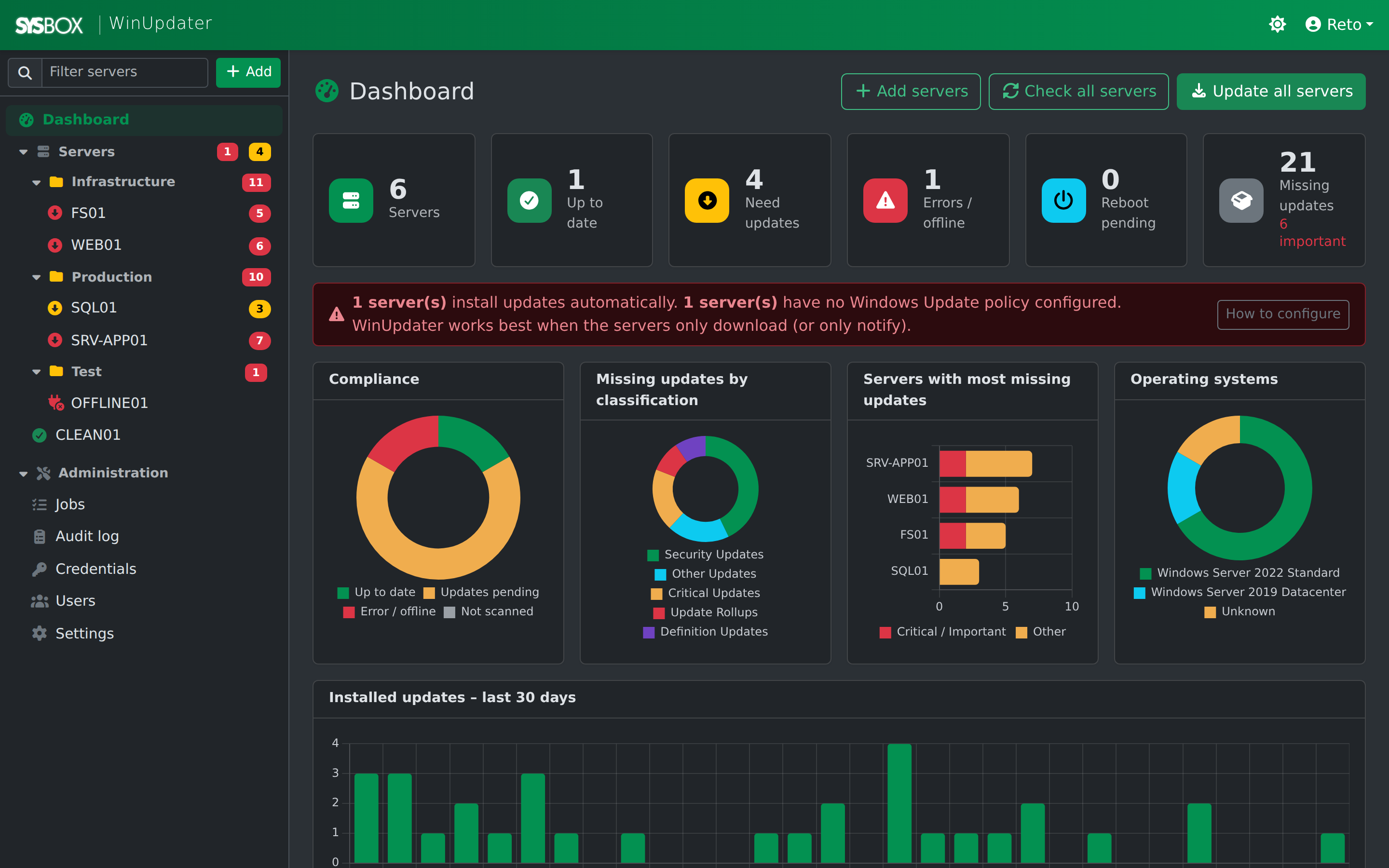Toggle Windows Server 2022 Standard legend
Image resolution: width=1389 pixels, height=868 pixels.
(1240, 573)
